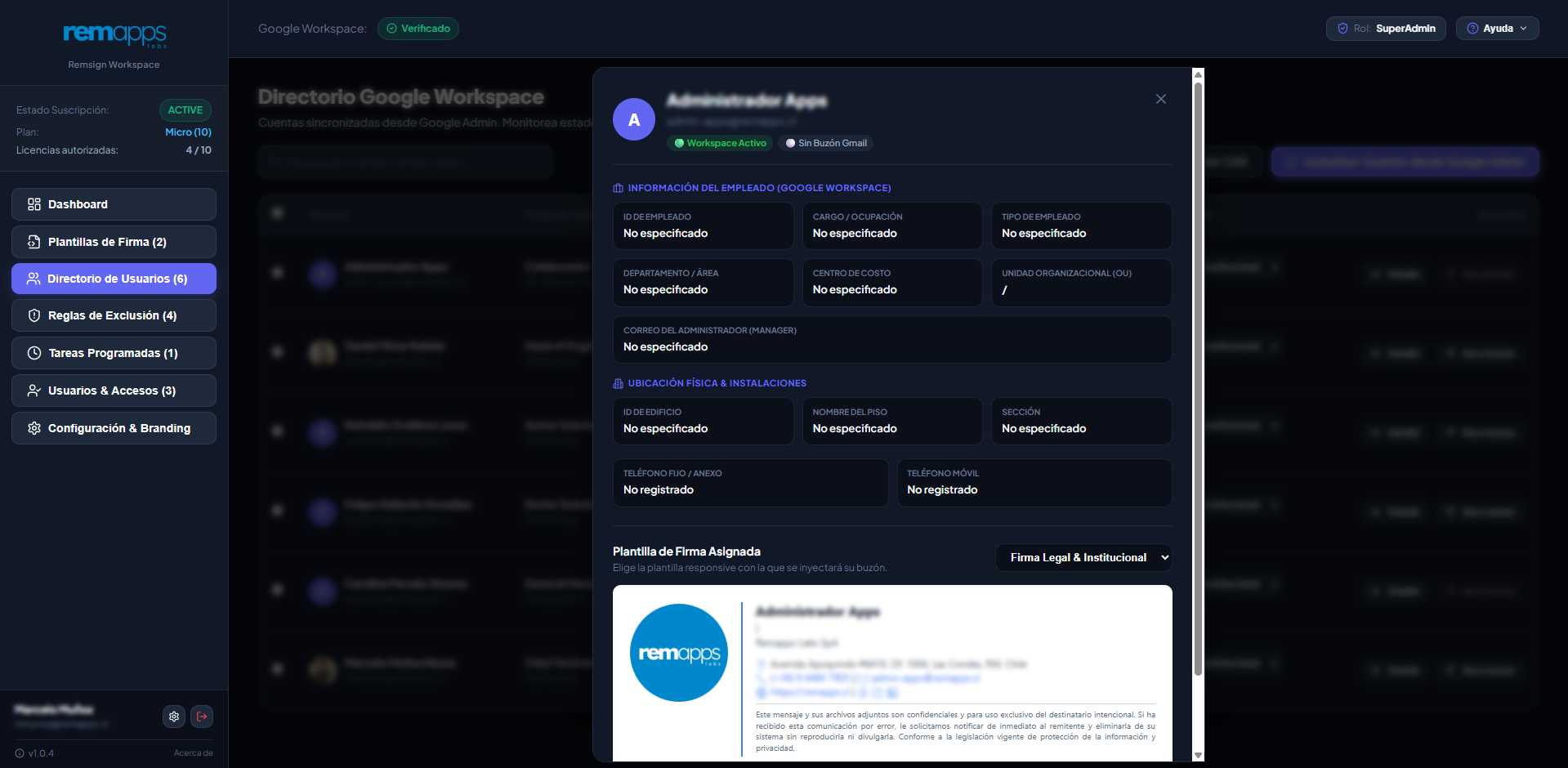The width and height of the screenshot is (1568, 768).
Task: Go to Tareas Programadas (1)
Action: coord(114,353)
